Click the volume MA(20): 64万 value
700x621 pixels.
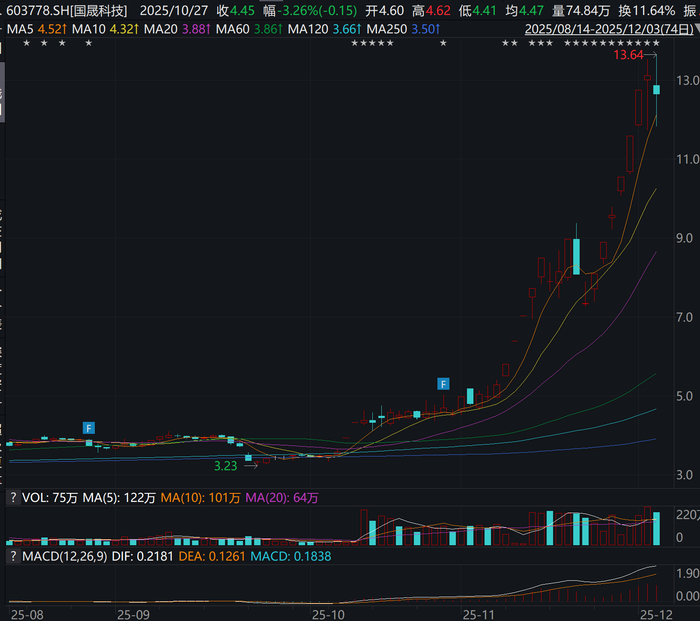pyautogui.click(x=282, y=497)
